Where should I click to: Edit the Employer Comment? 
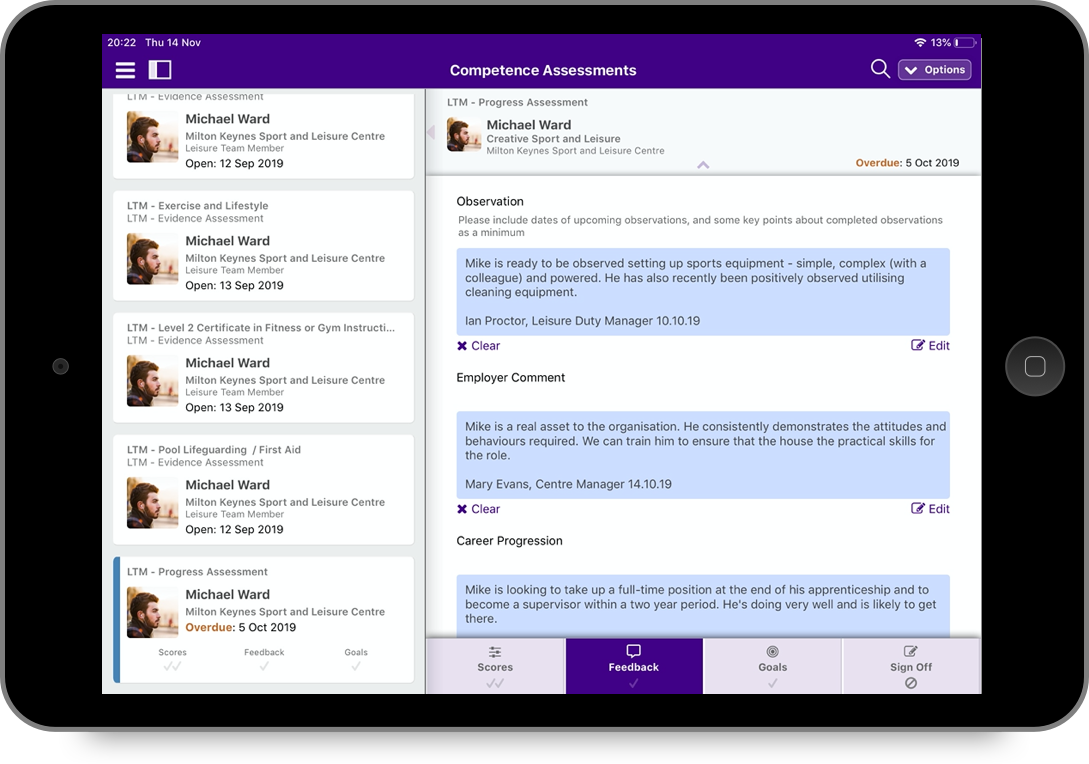point(930,509)
